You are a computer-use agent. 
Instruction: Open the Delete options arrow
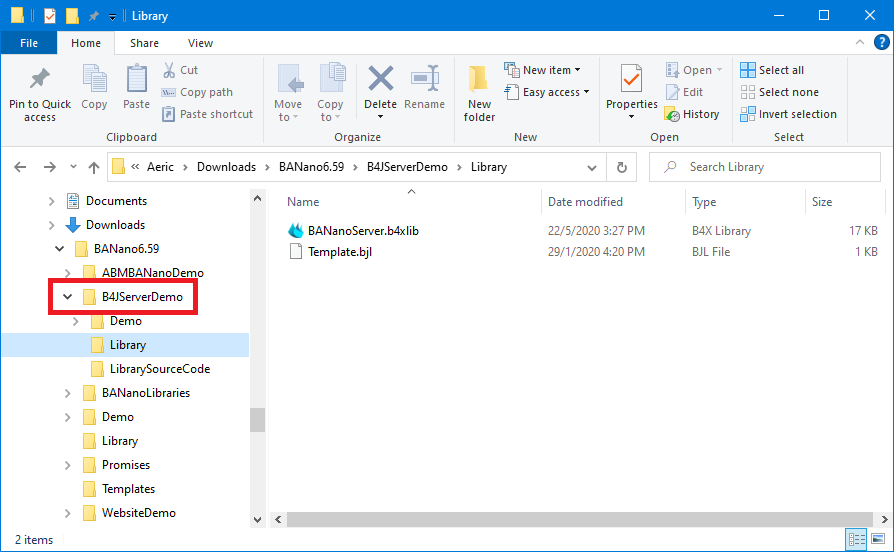[x=380, y=117]
